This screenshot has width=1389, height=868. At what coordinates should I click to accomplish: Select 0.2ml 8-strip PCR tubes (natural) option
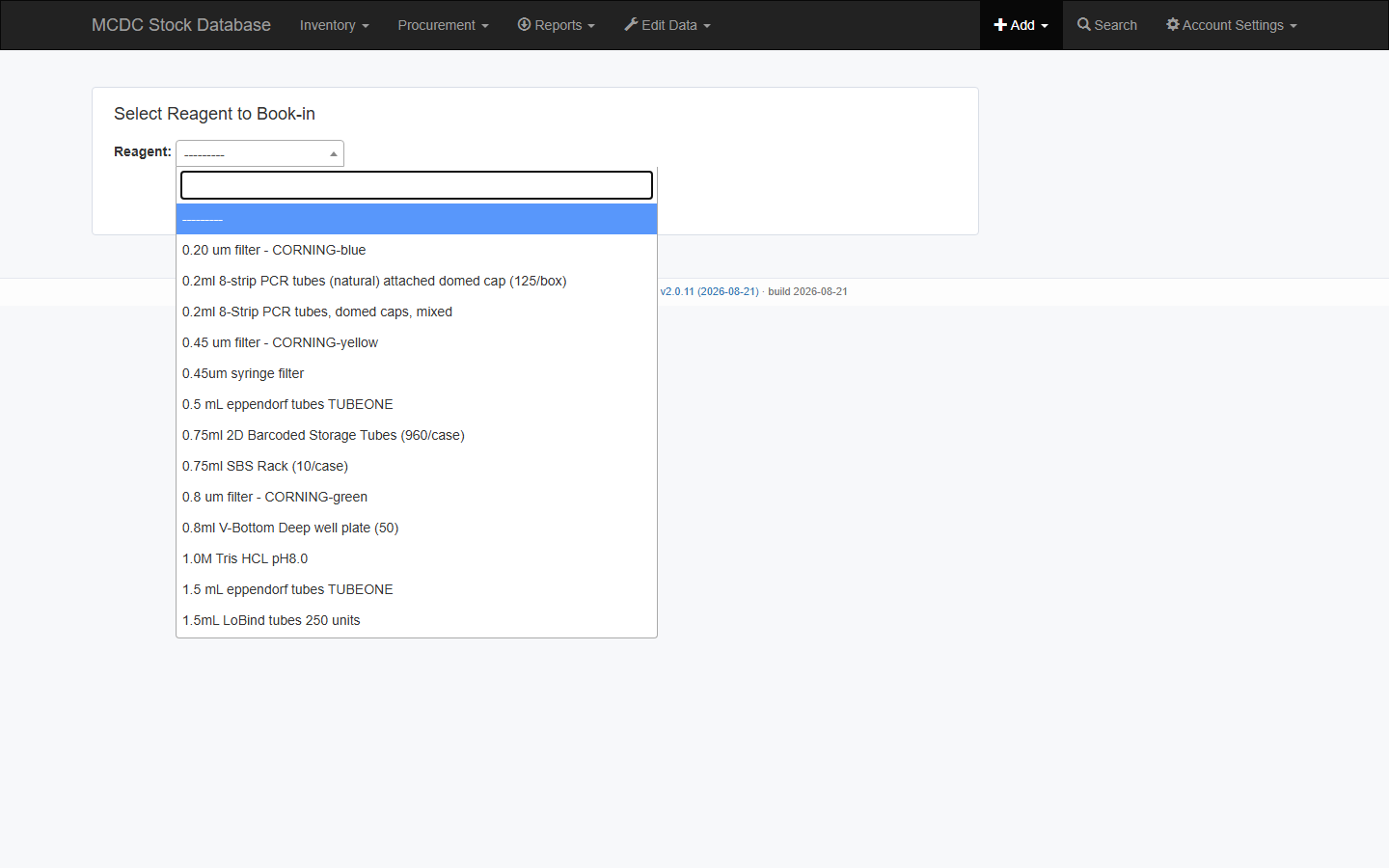pos(417,281)
